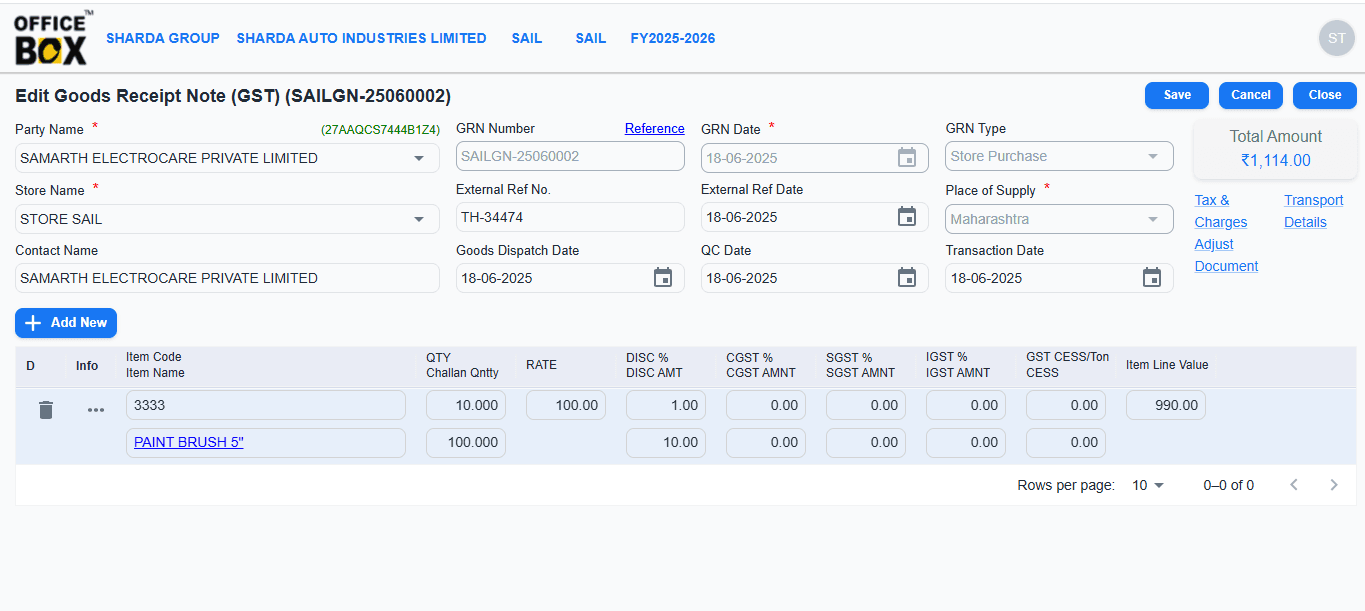
Task: Save the goods receipt note
Action: [1177, 95]
